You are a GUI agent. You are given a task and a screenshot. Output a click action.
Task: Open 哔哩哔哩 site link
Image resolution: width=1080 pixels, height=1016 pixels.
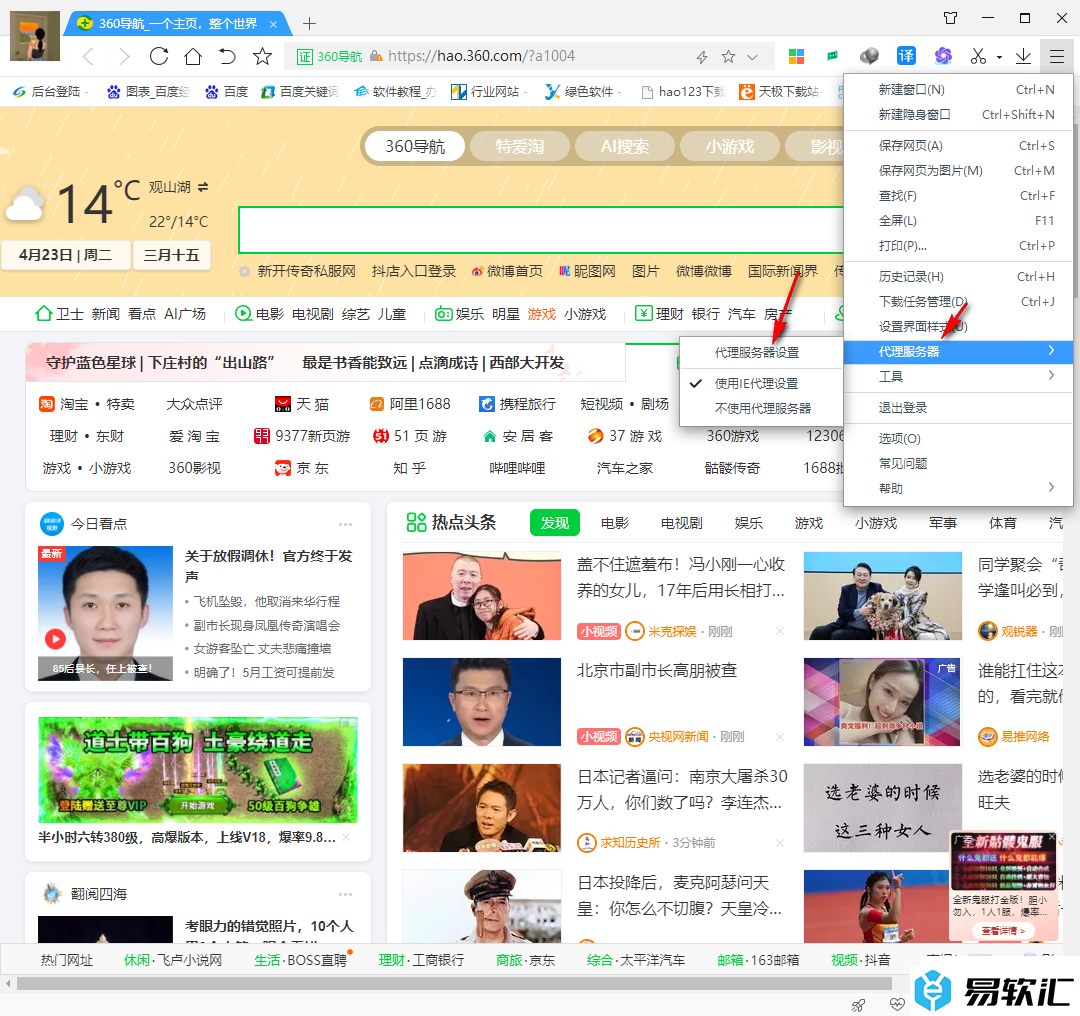point(517,468)
